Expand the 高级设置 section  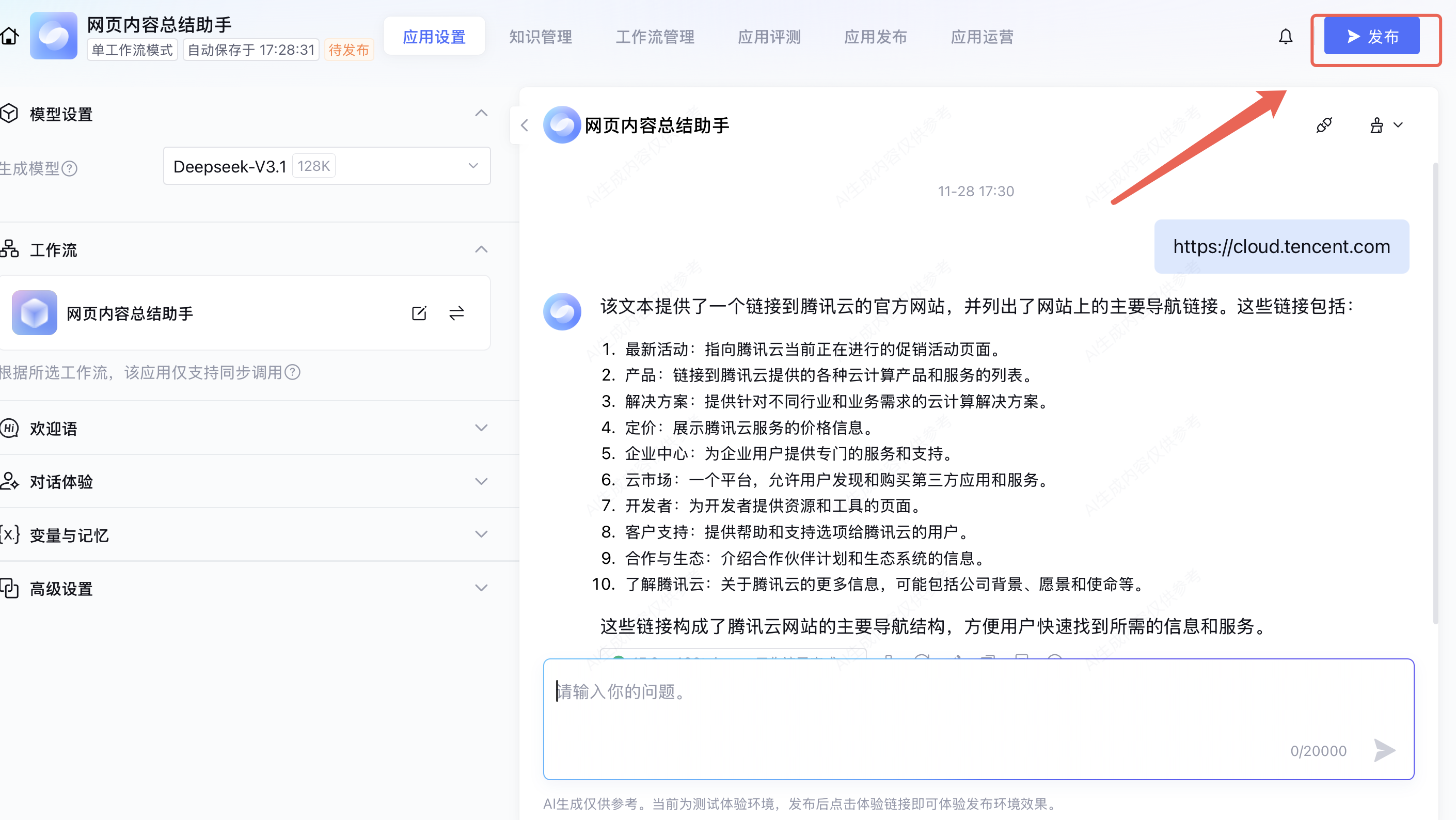(x=481, y=588)
